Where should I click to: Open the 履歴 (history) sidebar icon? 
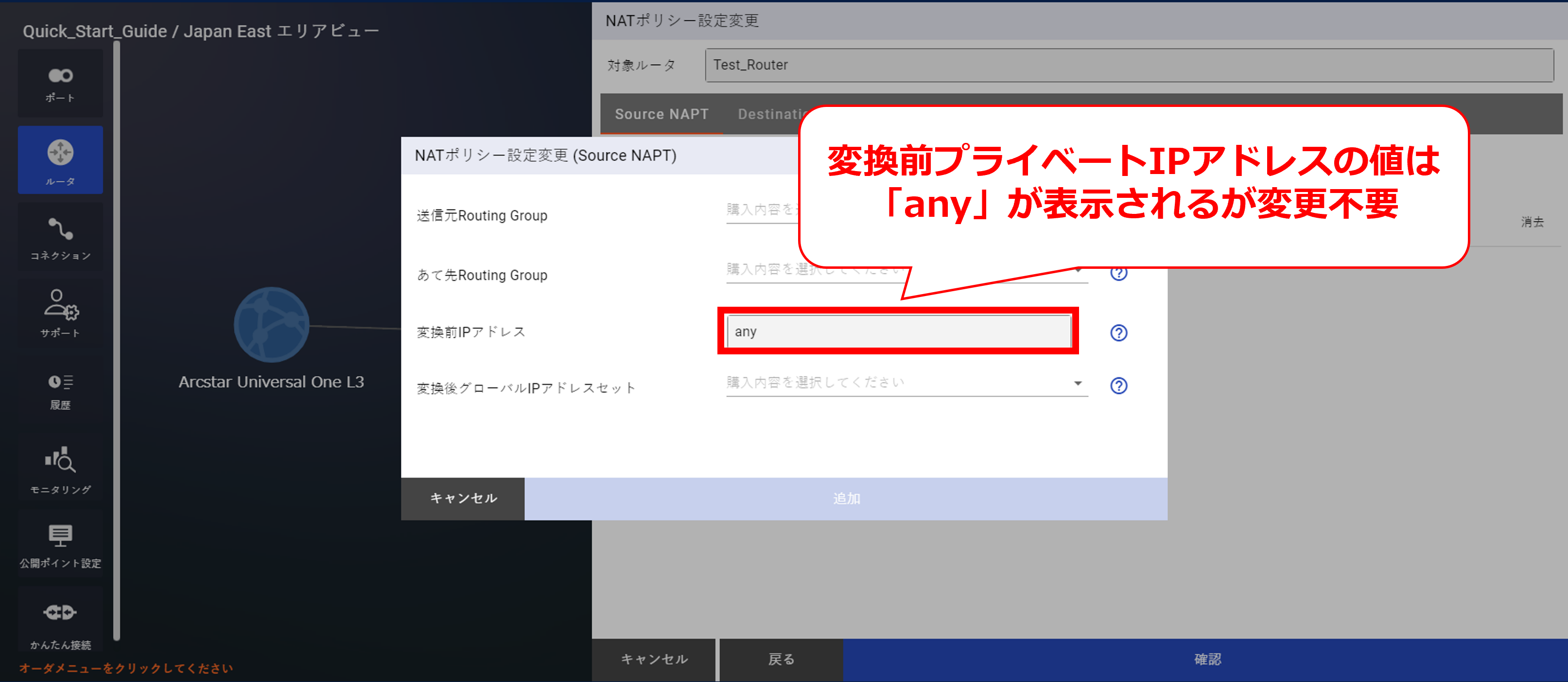pyautogui.click(x=60, y=391)
